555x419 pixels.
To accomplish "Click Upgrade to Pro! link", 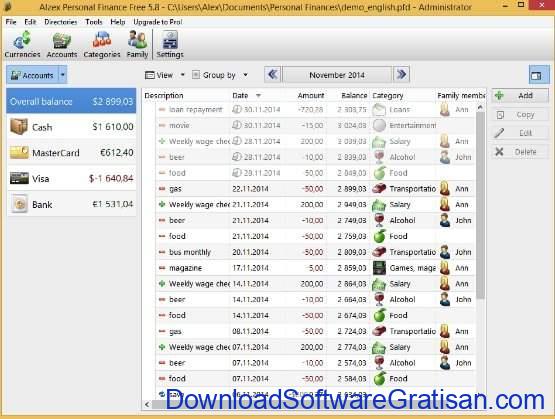I will click(x=158, y=22).
